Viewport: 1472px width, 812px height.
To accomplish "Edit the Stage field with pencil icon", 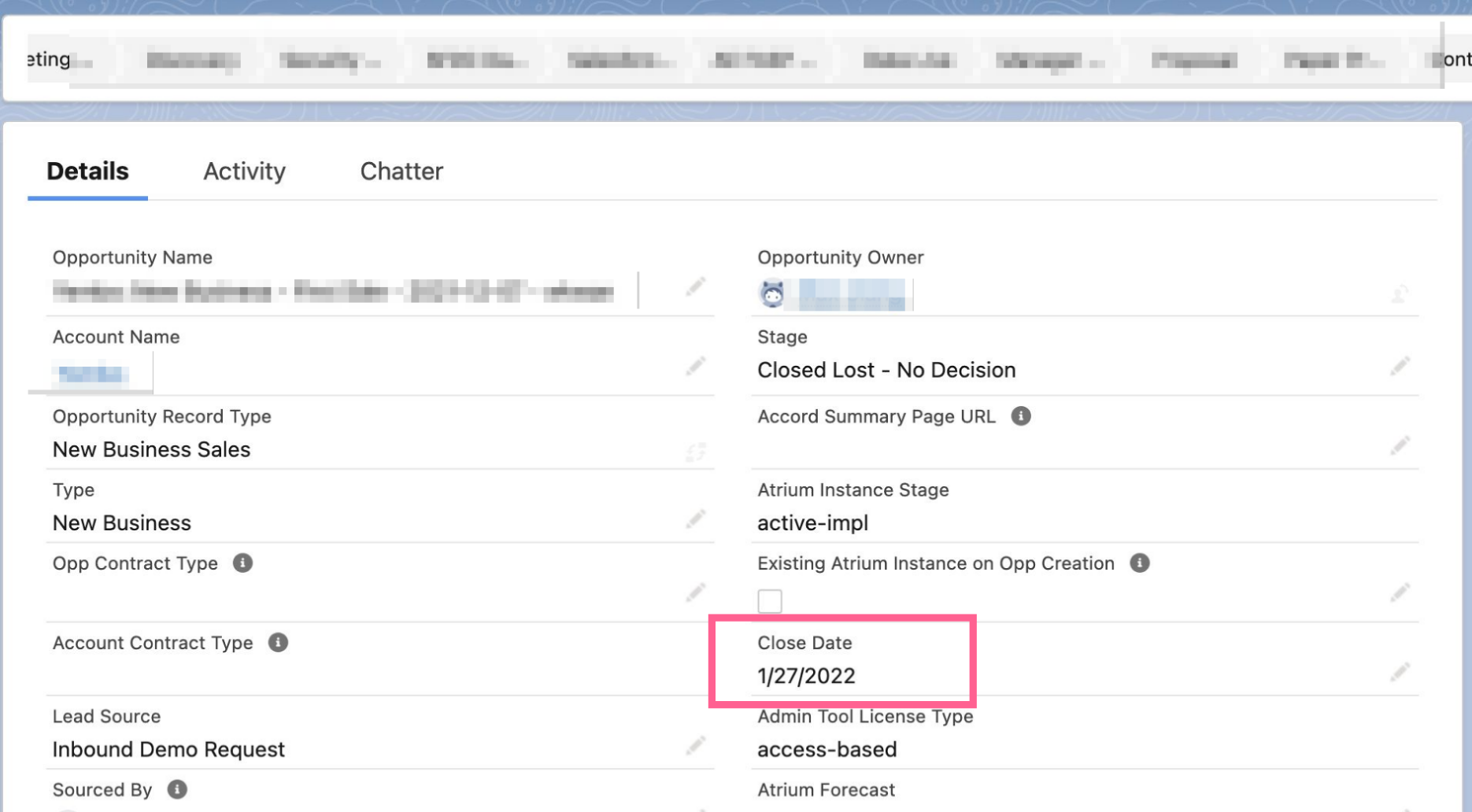I will pyautogui.click(x=1400, y=367).
